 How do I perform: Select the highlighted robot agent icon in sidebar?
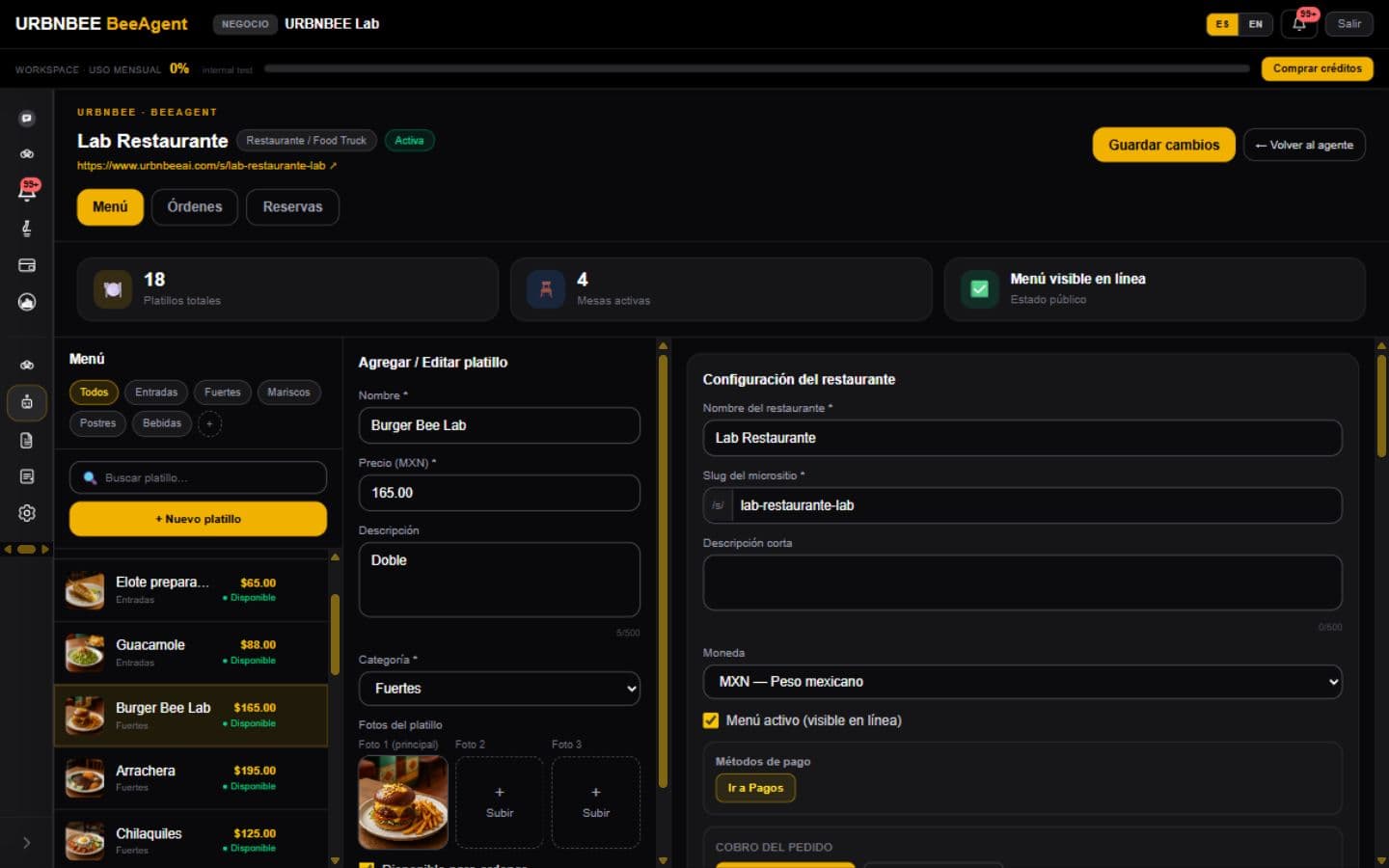coord(27,402)
